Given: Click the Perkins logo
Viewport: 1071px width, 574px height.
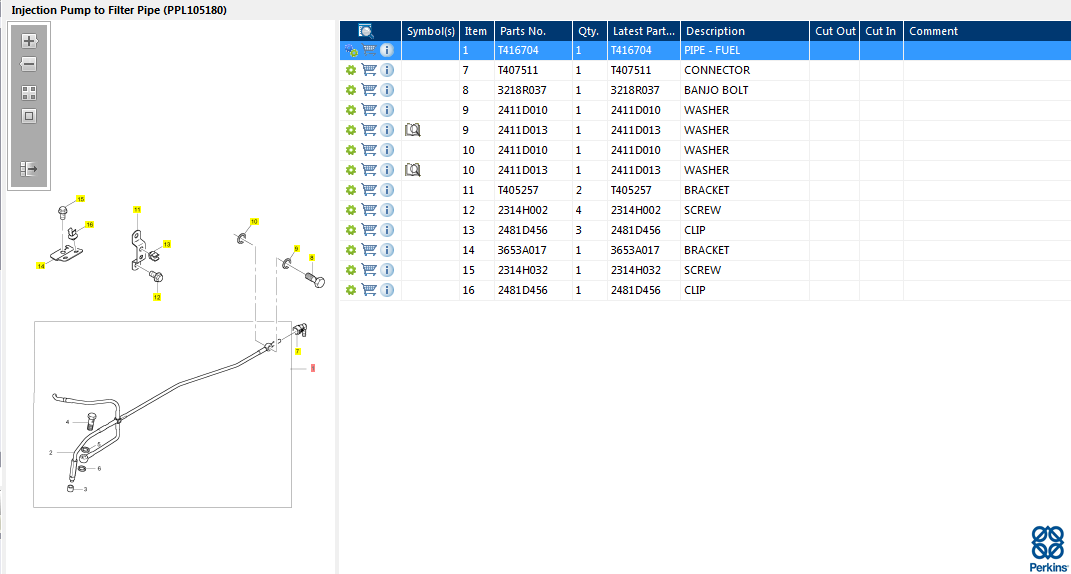Looking at the screenshot, I should coord(1047,548).
